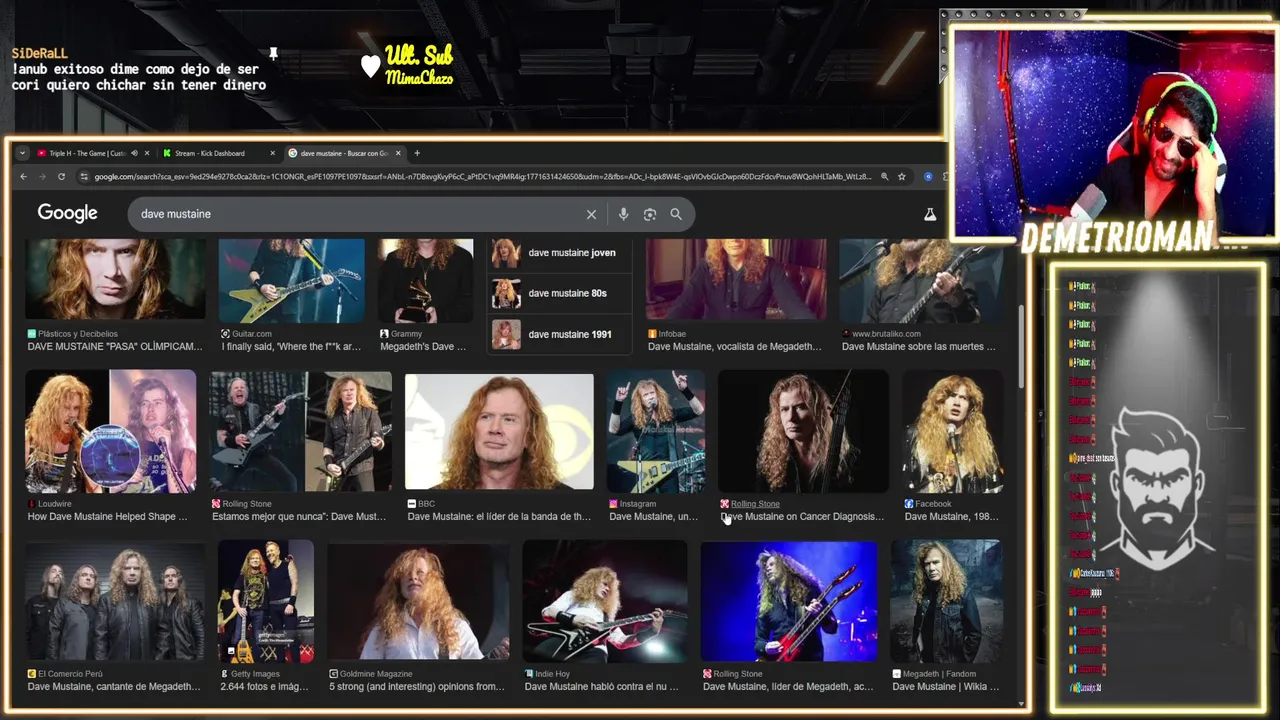This screenshot has height=720, width=1280.
Task: Open the browser profile icon
Action: tap(929, 177)
